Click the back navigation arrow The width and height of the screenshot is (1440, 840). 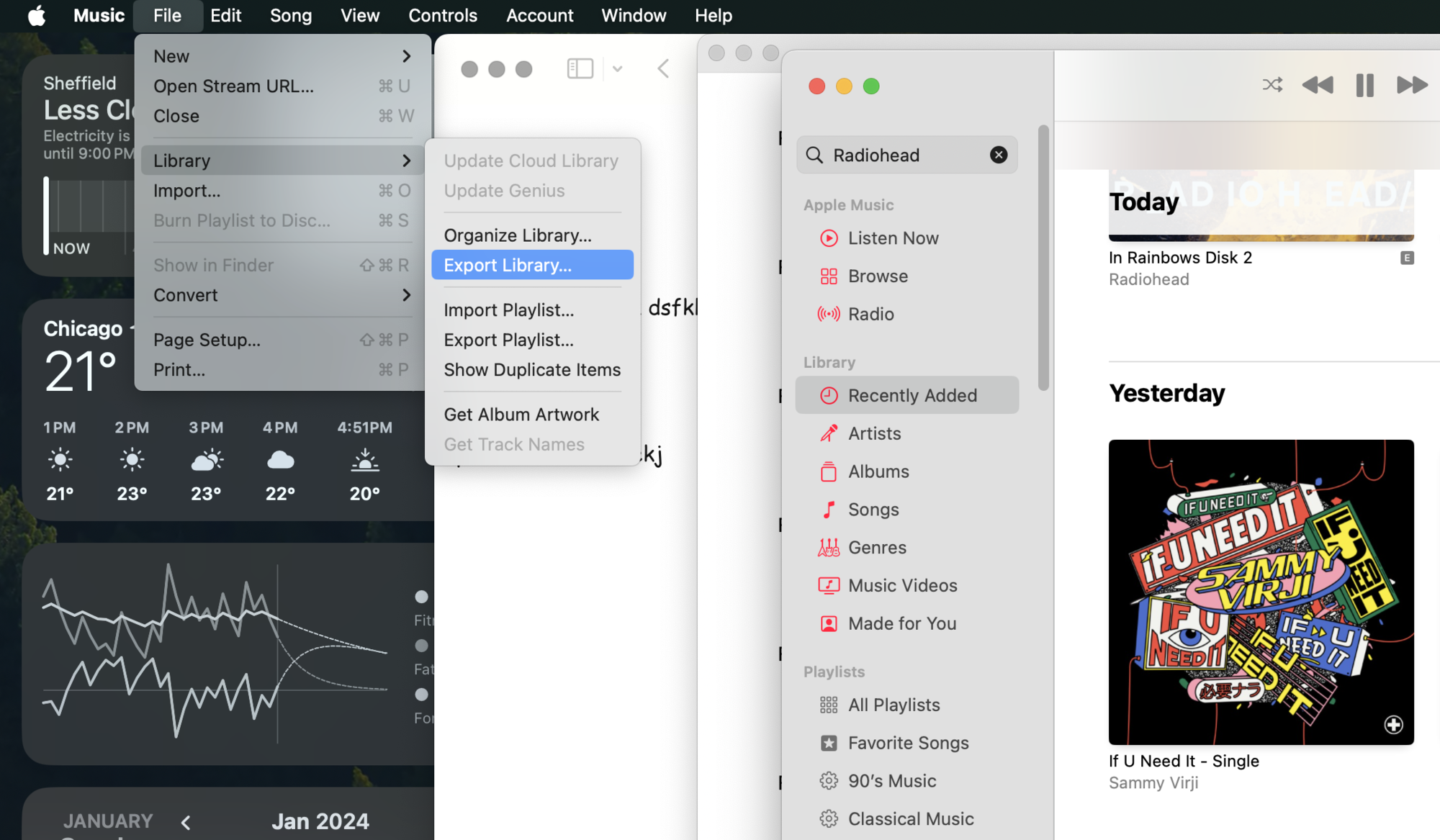tap(663, 68)
